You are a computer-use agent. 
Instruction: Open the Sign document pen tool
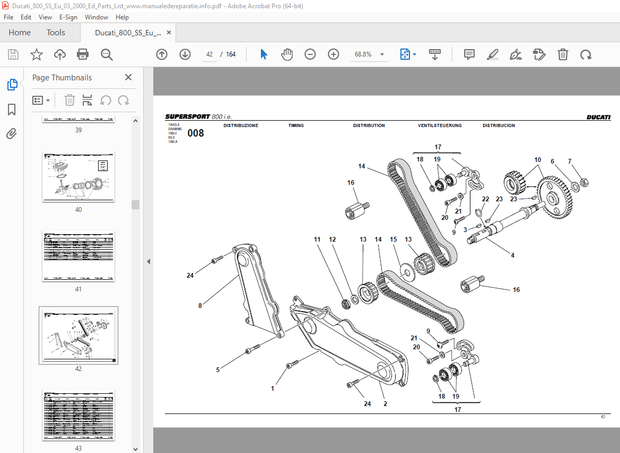click(x=516, y=54)
